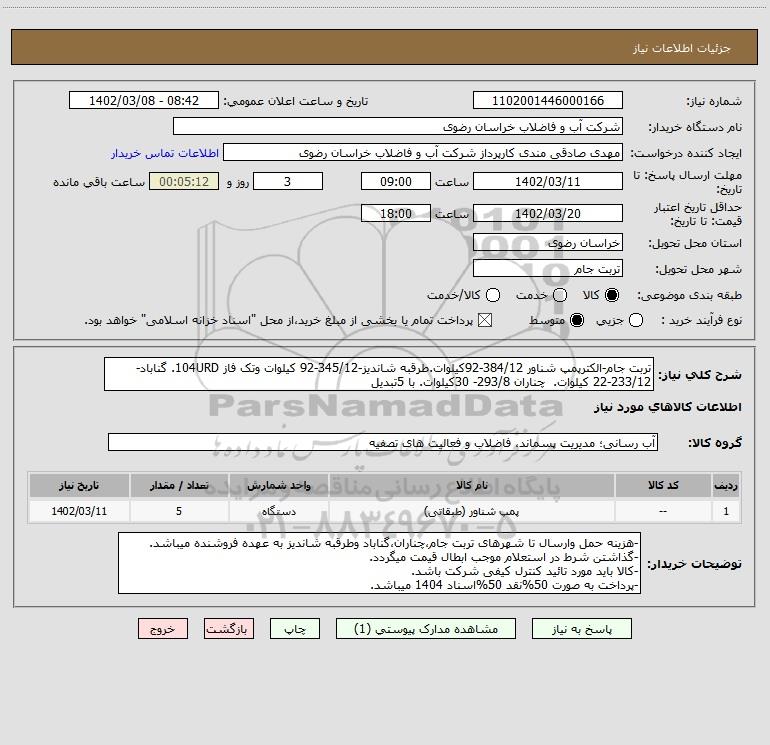Toggle the Islamic treasury payment checkbox
The width and height of the screenshot is (770, 745).
[485, 320]
